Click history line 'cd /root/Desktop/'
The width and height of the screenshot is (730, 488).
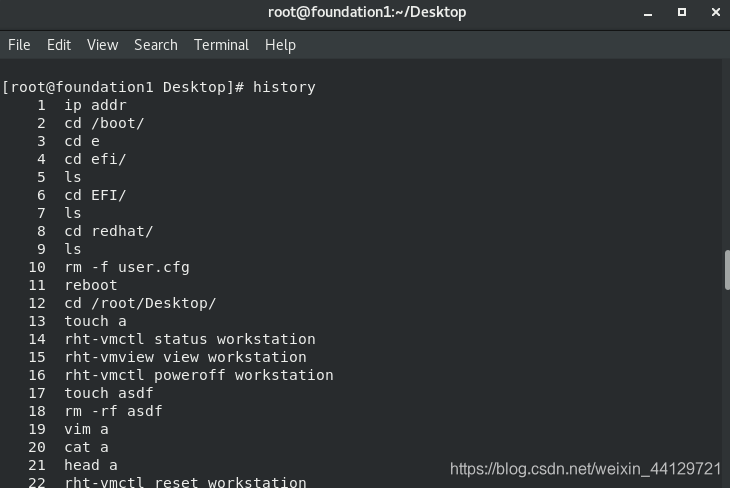coord(140,303)
